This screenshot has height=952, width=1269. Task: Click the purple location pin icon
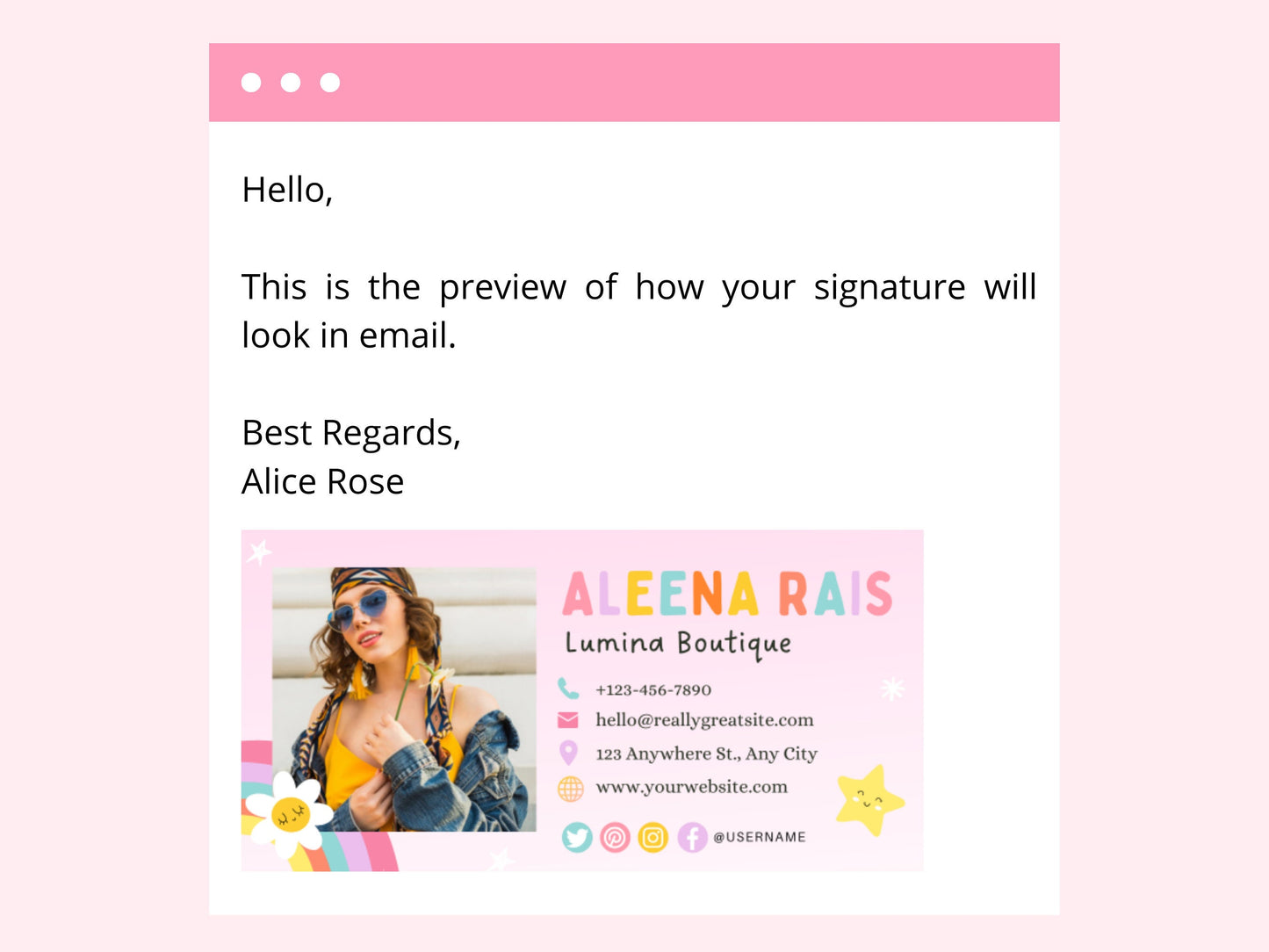pyautogui.click(x=568, y=753)
